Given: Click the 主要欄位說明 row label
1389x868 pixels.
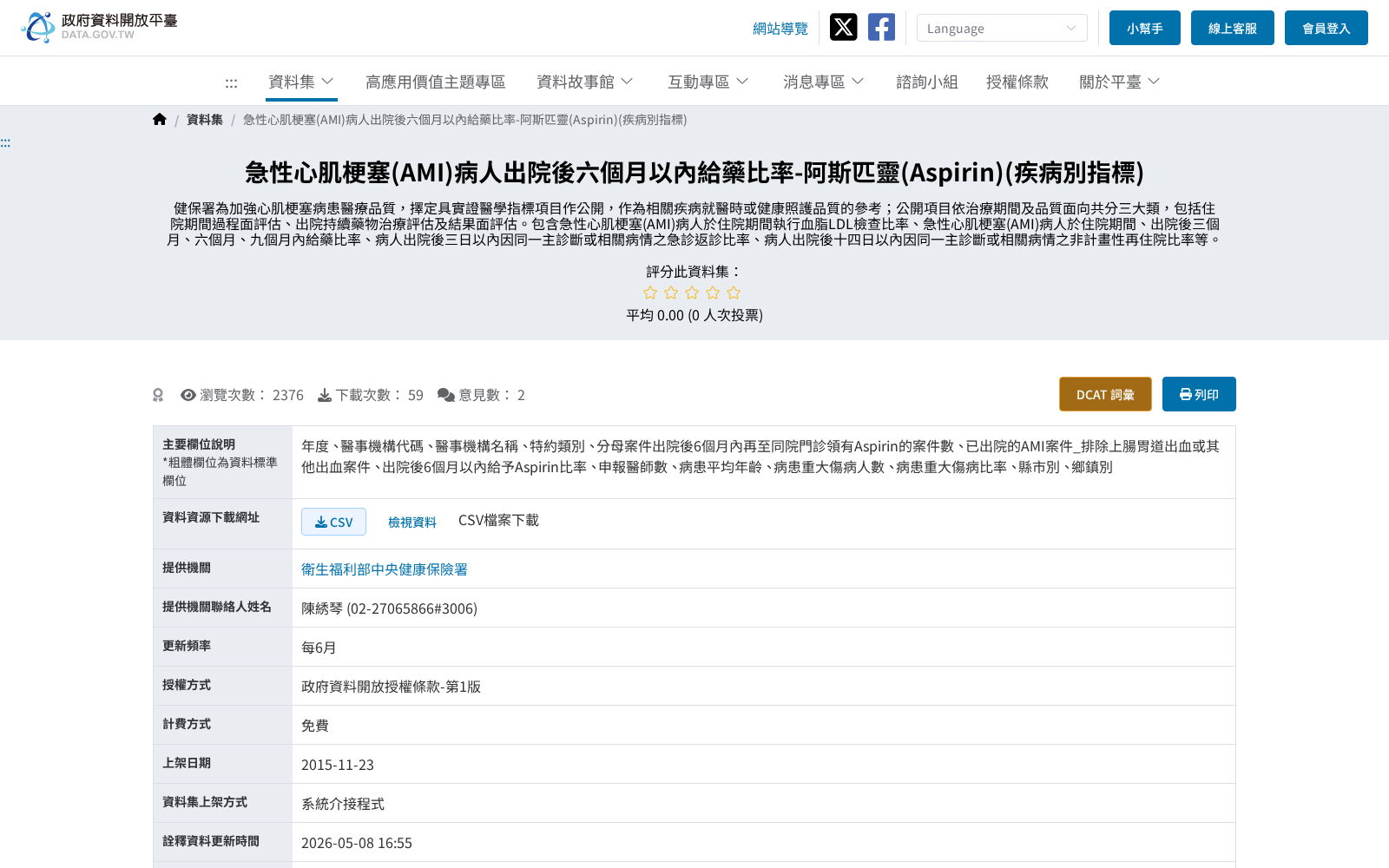Looking at the screenshot, I should [x=199, y=444].
